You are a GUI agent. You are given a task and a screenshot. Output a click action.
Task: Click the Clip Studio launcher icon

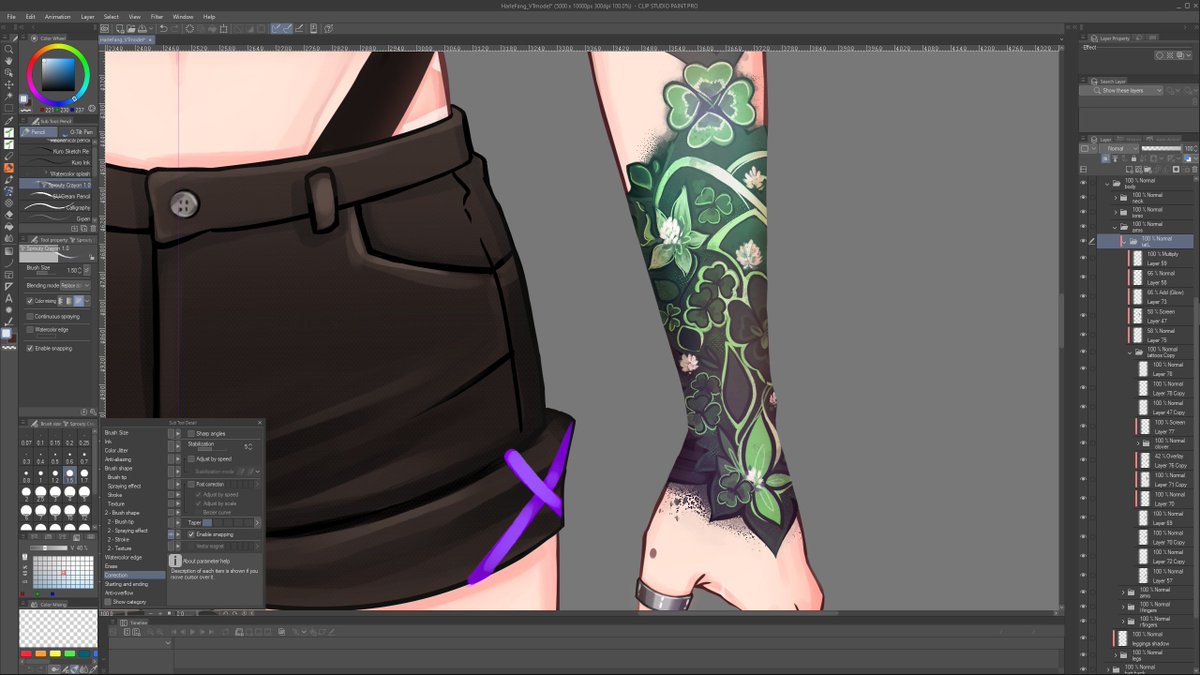coord(105,28)
